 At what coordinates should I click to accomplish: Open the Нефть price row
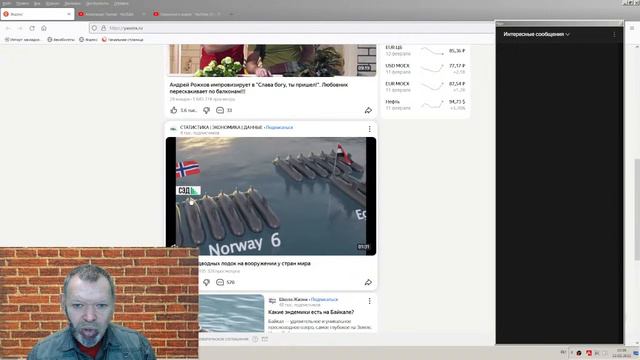point(425,104)
